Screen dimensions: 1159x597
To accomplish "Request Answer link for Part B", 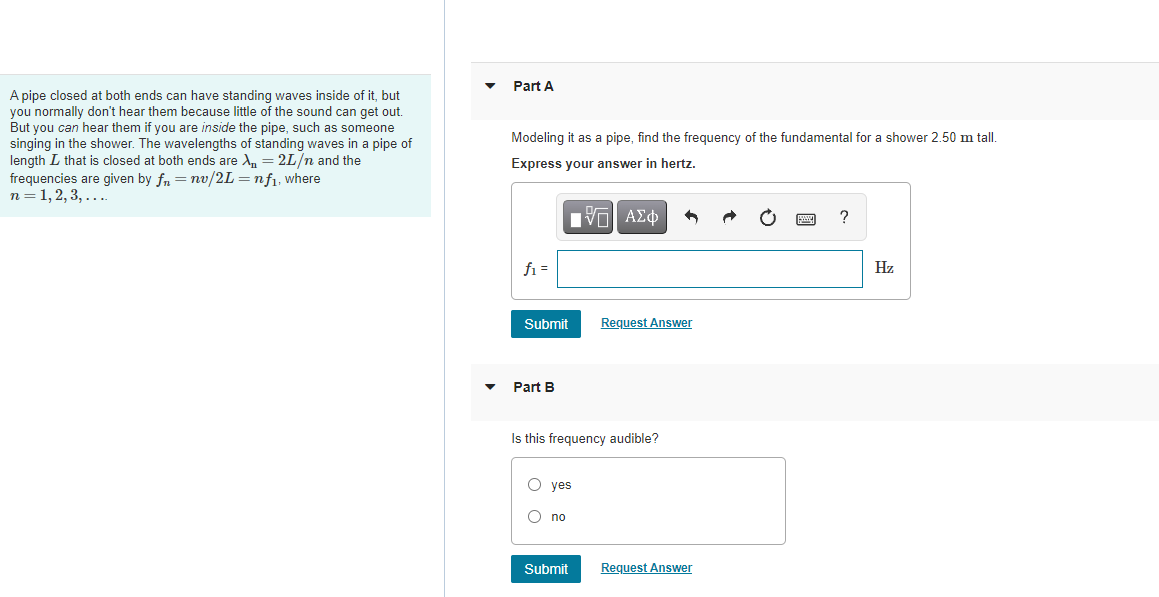I will (x=647, y=567).
